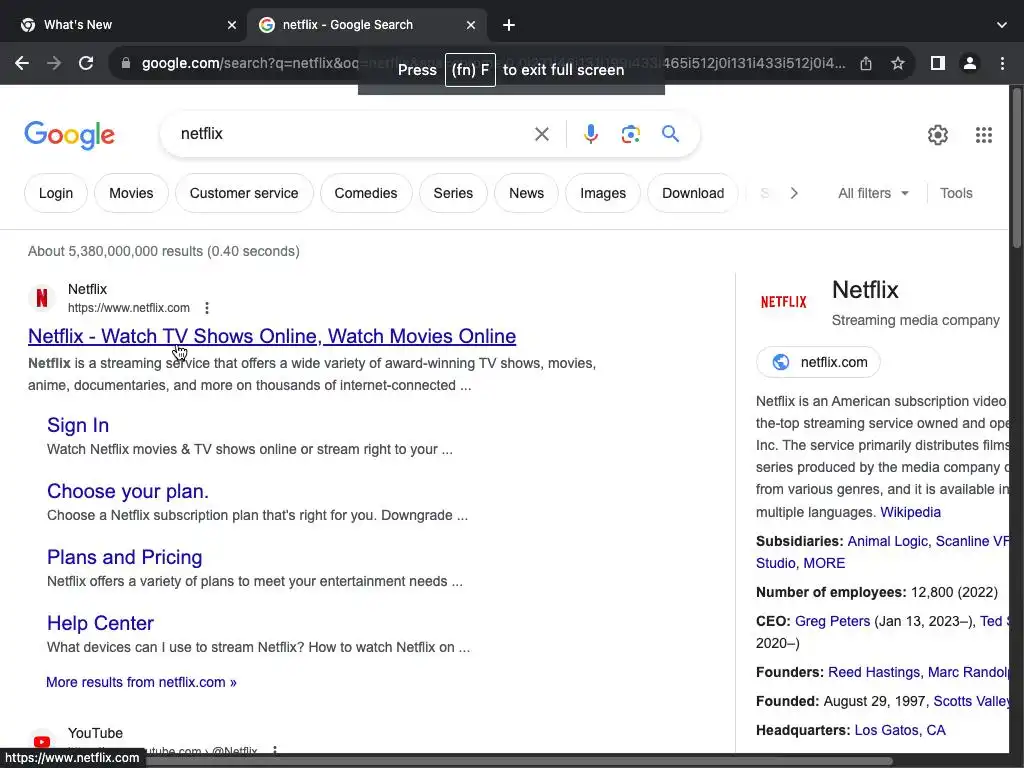Visit netflix.com from knowledge panel
Screen dimensions: 1024x768
click(818, 362)
